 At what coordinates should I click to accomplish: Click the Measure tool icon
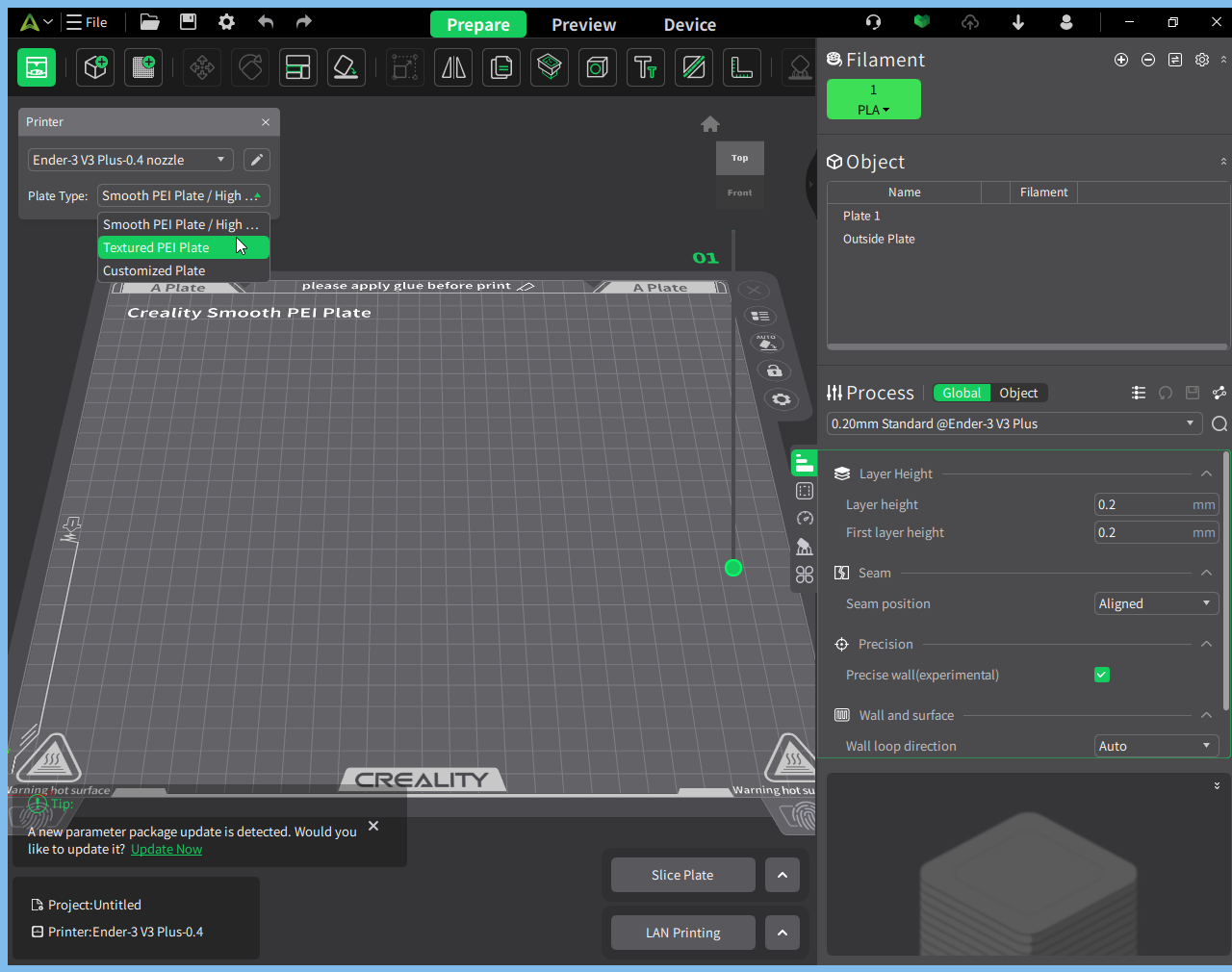(742, 67)
